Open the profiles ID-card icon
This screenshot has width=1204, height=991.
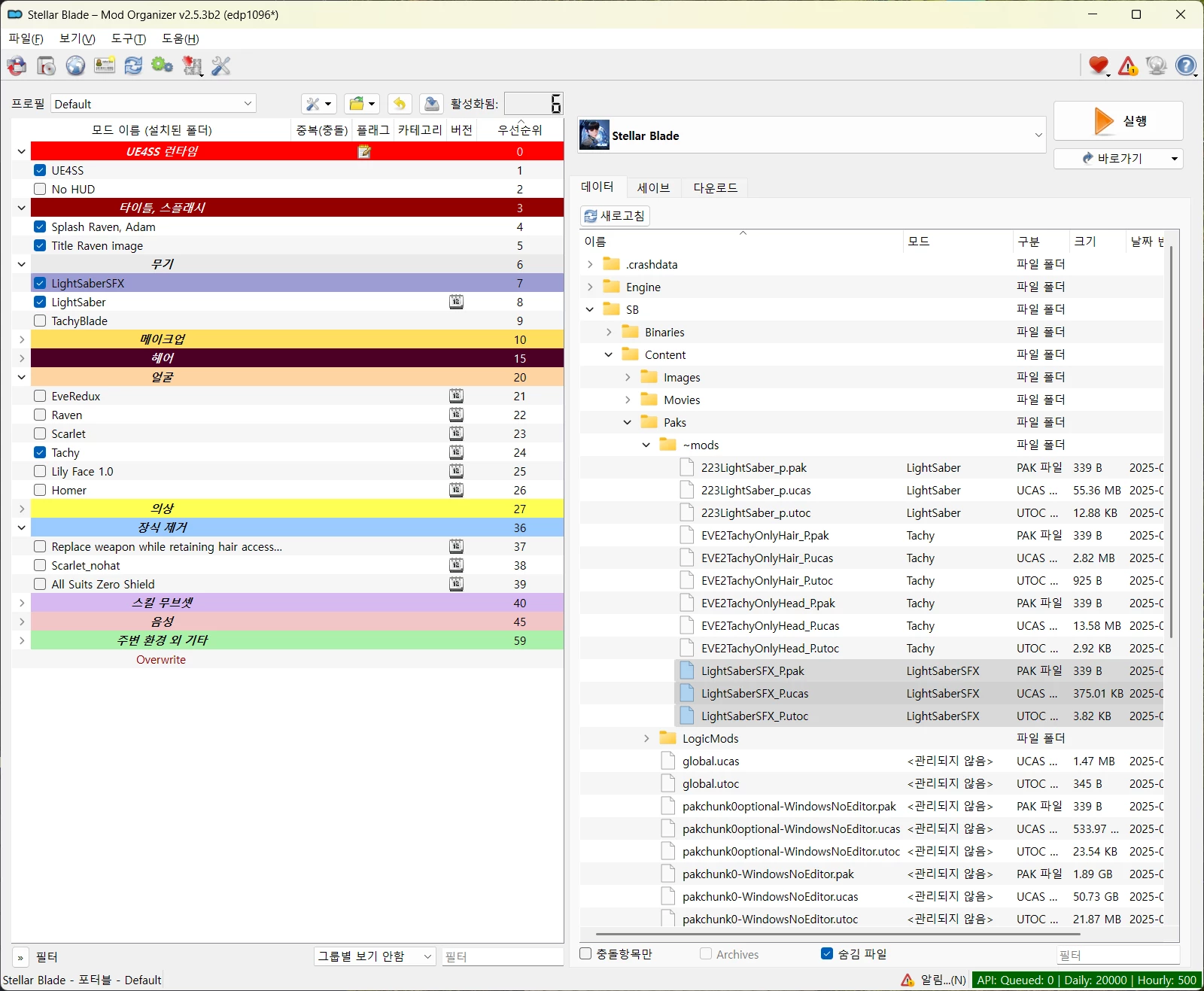[x=105, y=66]
